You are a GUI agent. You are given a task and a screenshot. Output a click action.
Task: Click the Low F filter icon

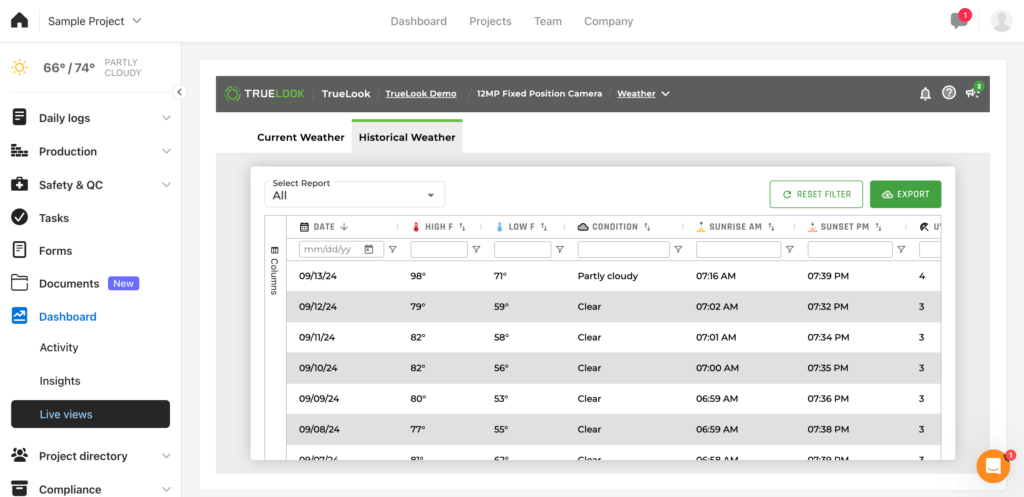point(560,249)
